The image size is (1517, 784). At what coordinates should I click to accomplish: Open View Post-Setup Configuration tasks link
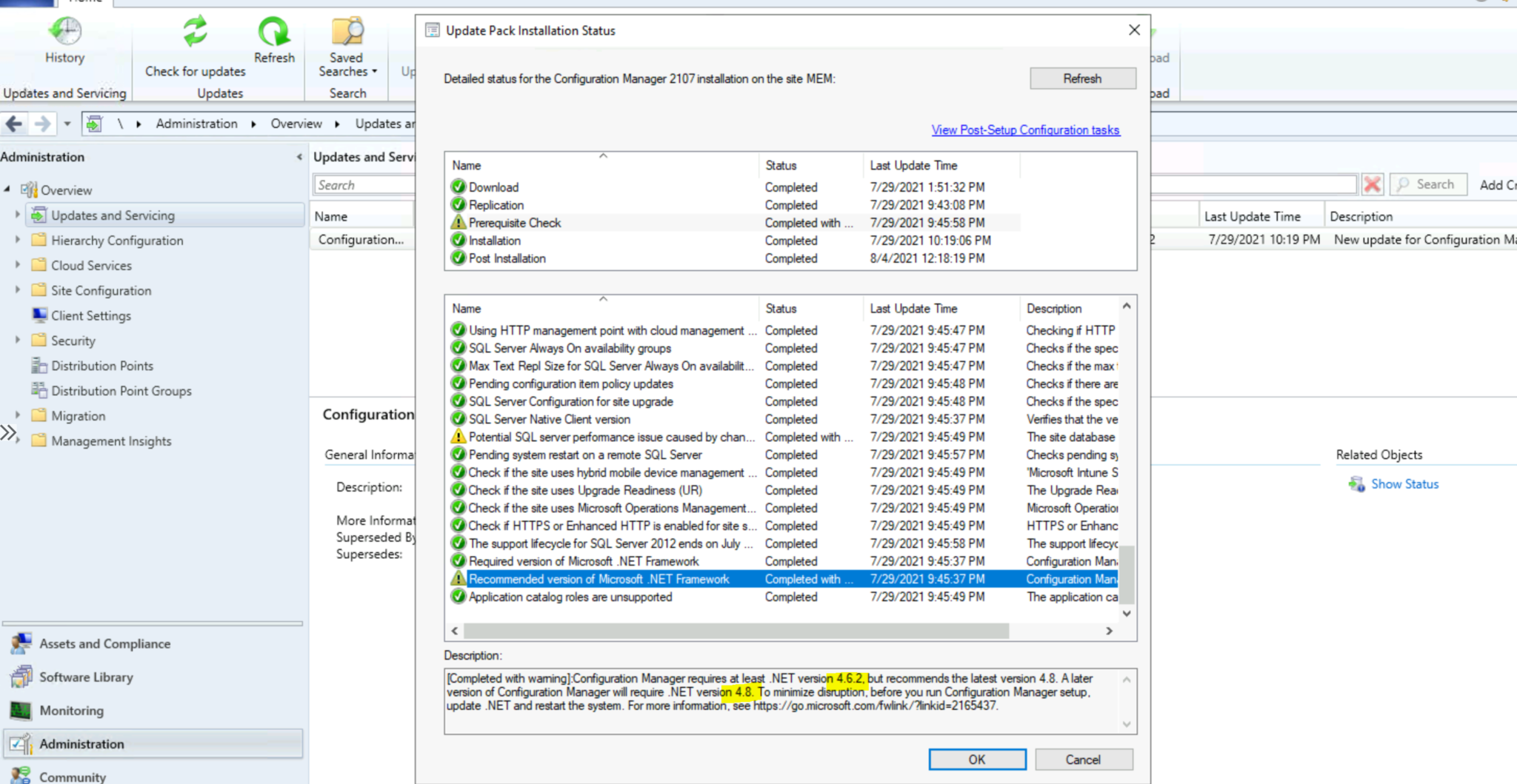coord(1025,130)
